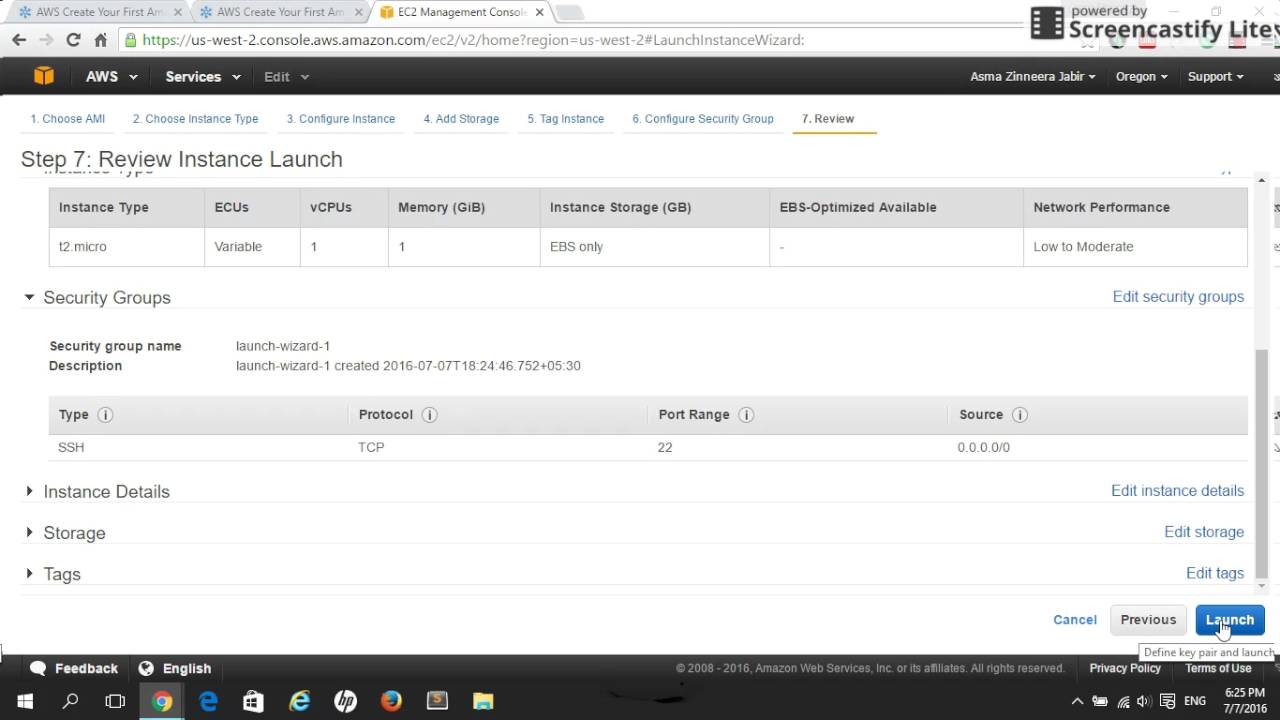Click the browser address bar URL
This screenshot has width=1280, height=720.
pyautogui.click(x=473, y=40)
